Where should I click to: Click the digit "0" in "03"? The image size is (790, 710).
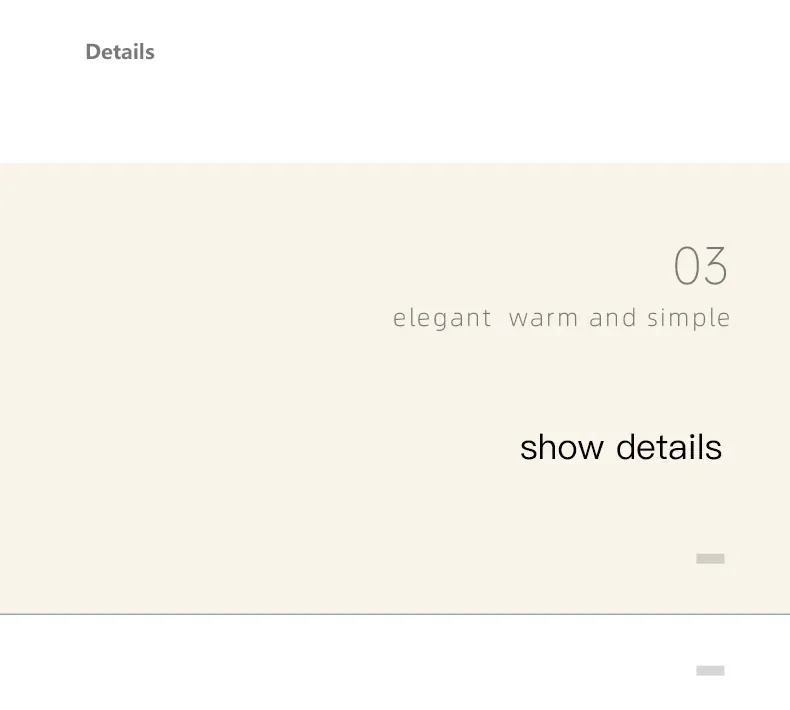pos(685,266)
